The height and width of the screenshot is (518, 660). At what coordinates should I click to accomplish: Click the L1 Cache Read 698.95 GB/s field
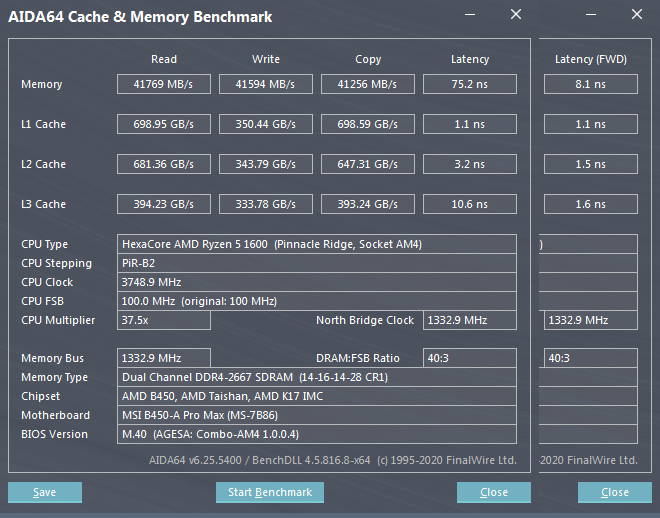(x=164, y=124)
